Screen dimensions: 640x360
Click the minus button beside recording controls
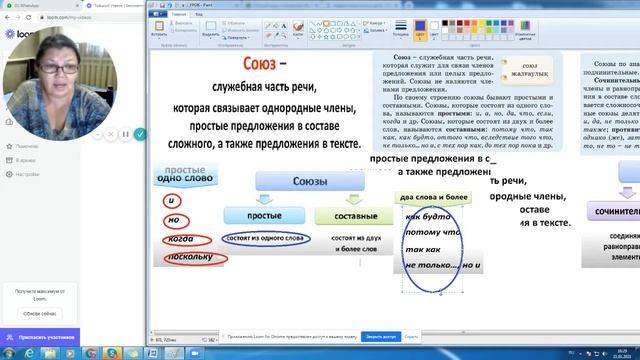pyautogui.click(x=98, y=134)
